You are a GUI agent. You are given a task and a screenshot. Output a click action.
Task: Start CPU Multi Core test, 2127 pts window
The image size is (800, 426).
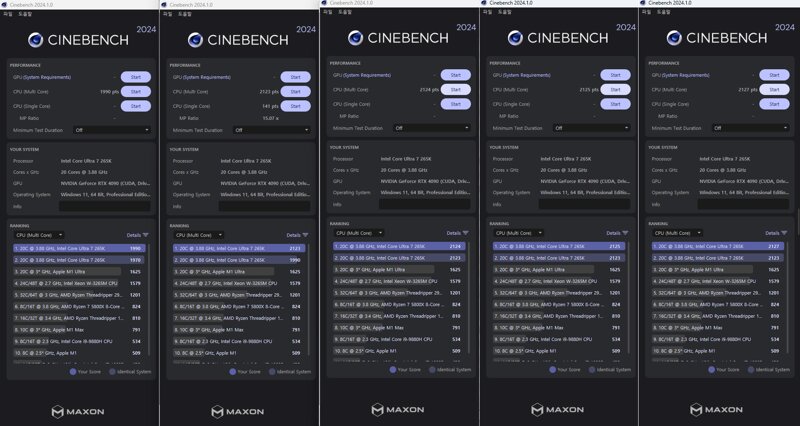click(774, 90)
